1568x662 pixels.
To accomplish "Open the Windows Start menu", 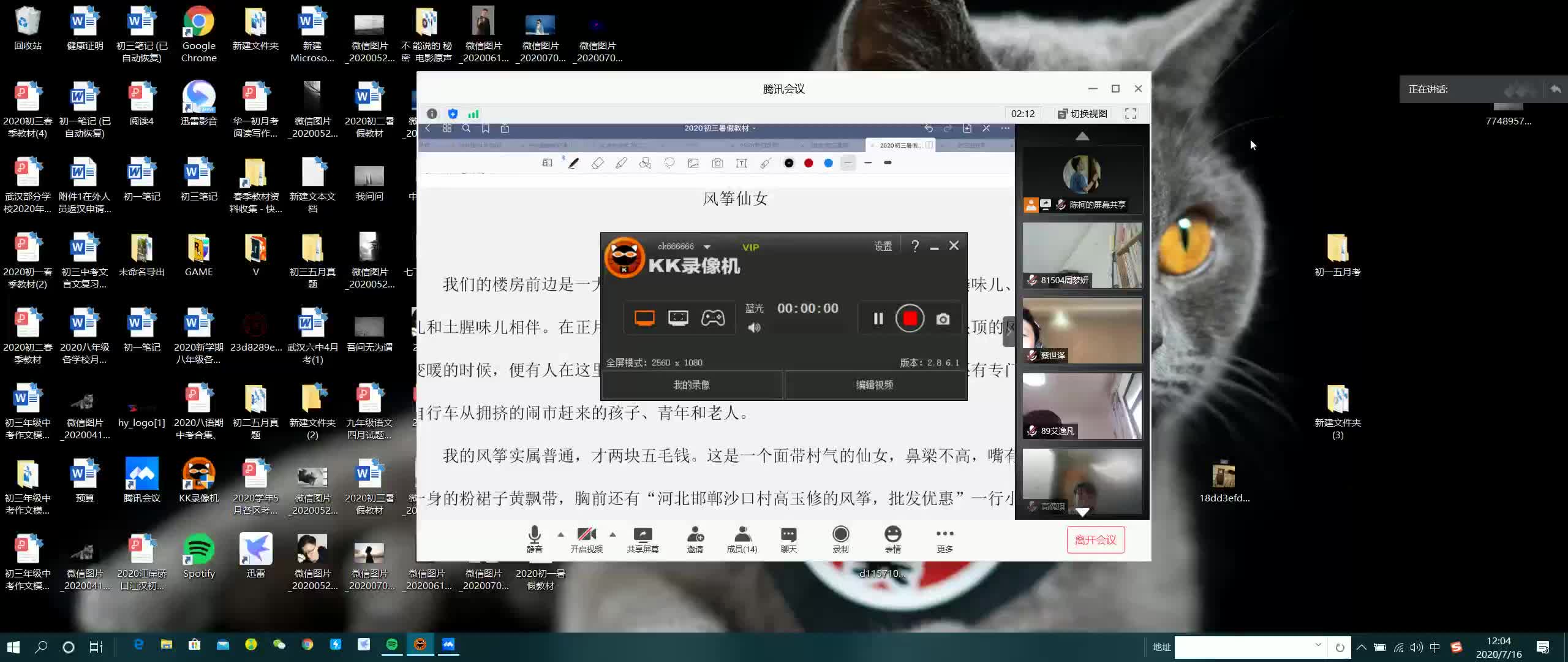I will (13, 647).
